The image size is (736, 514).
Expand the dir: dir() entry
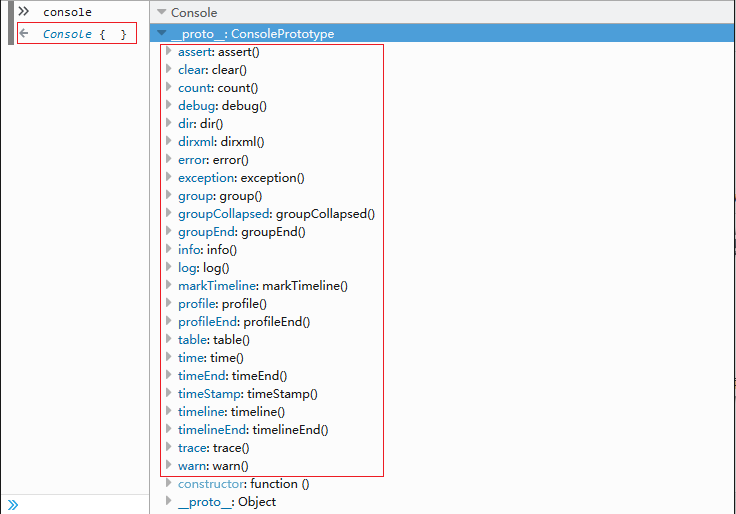169,123
